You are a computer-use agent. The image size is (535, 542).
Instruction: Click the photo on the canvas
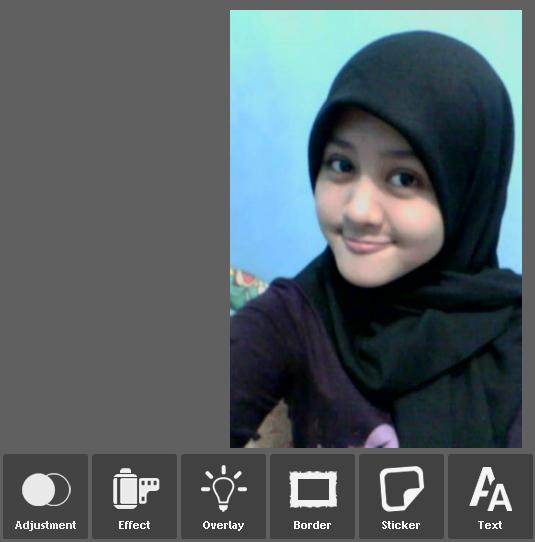(376, 229)
